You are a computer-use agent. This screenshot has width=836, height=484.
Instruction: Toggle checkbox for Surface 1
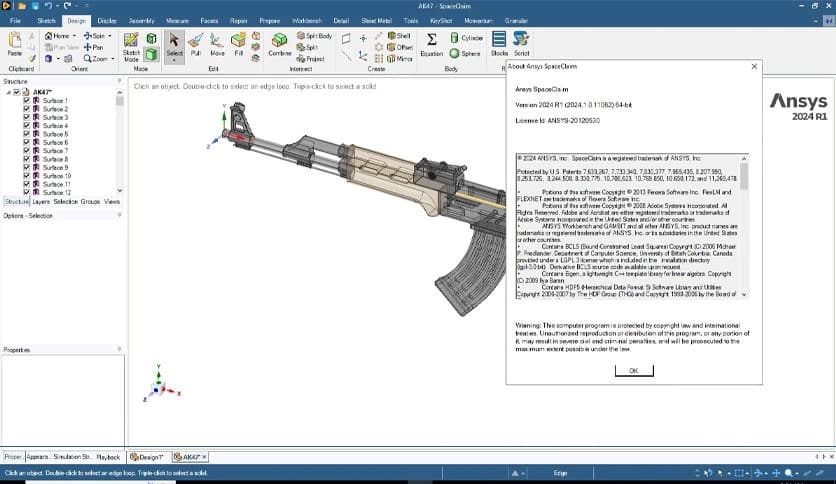click(x=27, y=100)
